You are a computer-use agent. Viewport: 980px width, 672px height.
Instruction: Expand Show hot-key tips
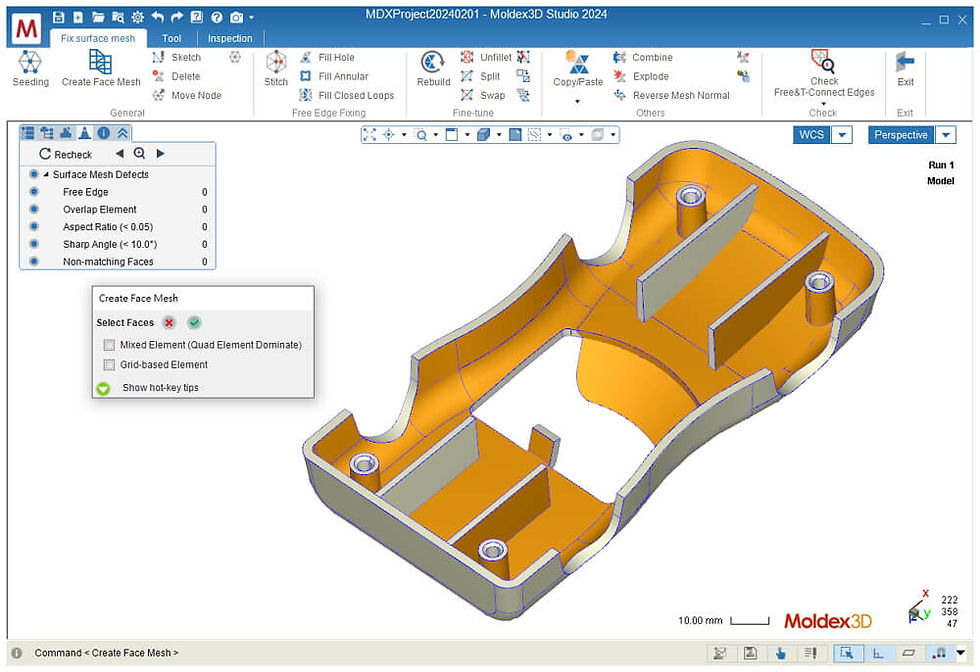tap(103, 388)
